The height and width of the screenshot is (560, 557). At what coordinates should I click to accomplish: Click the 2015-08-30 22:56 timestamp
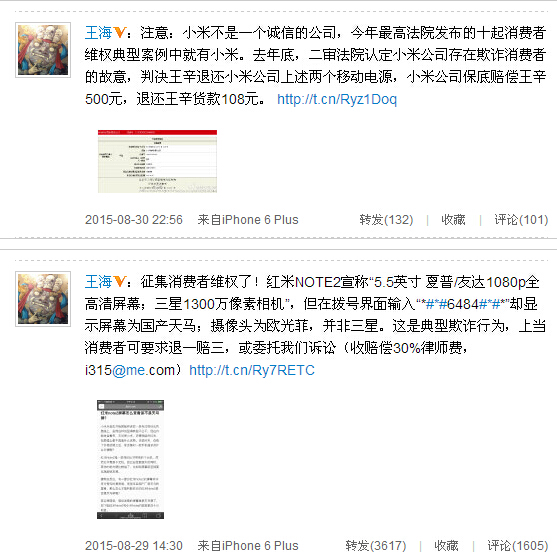click(x=134, y=220)
